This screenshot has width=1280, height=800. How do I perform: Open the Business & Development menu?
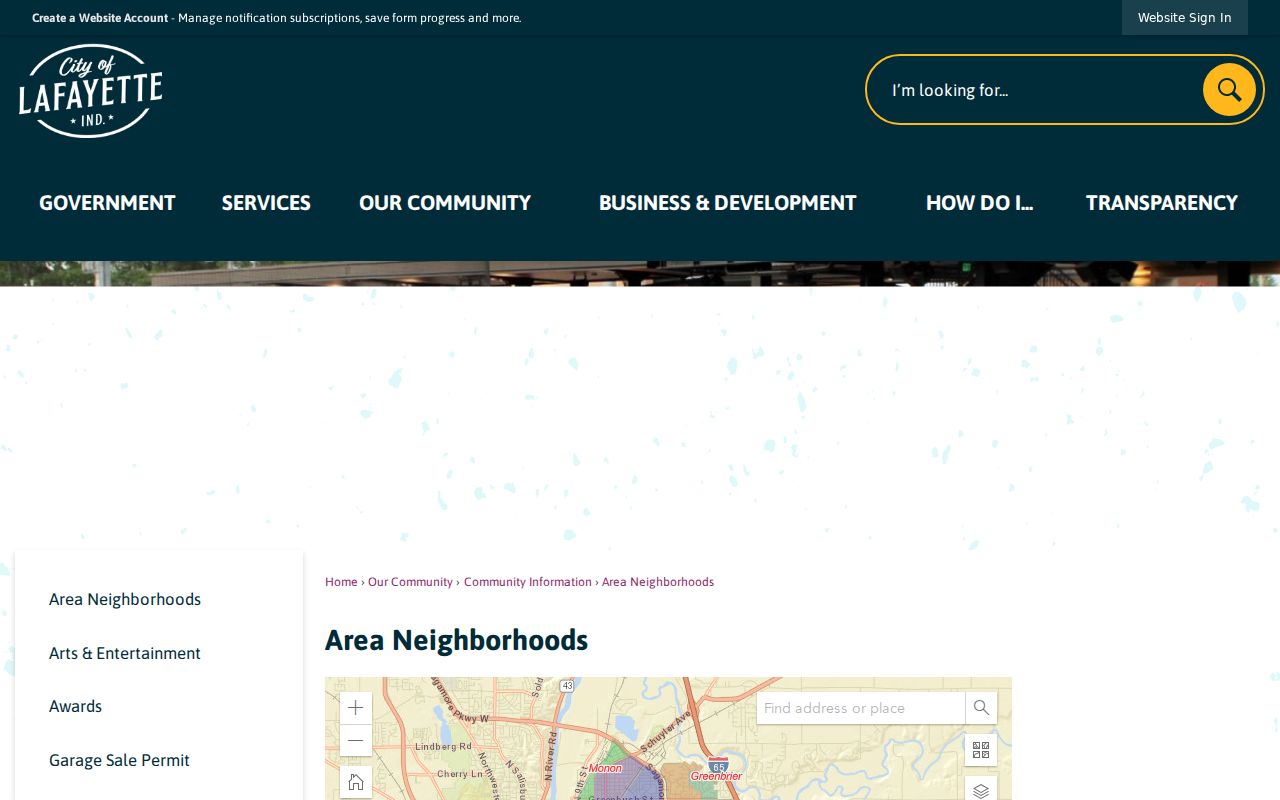[727, 203]
